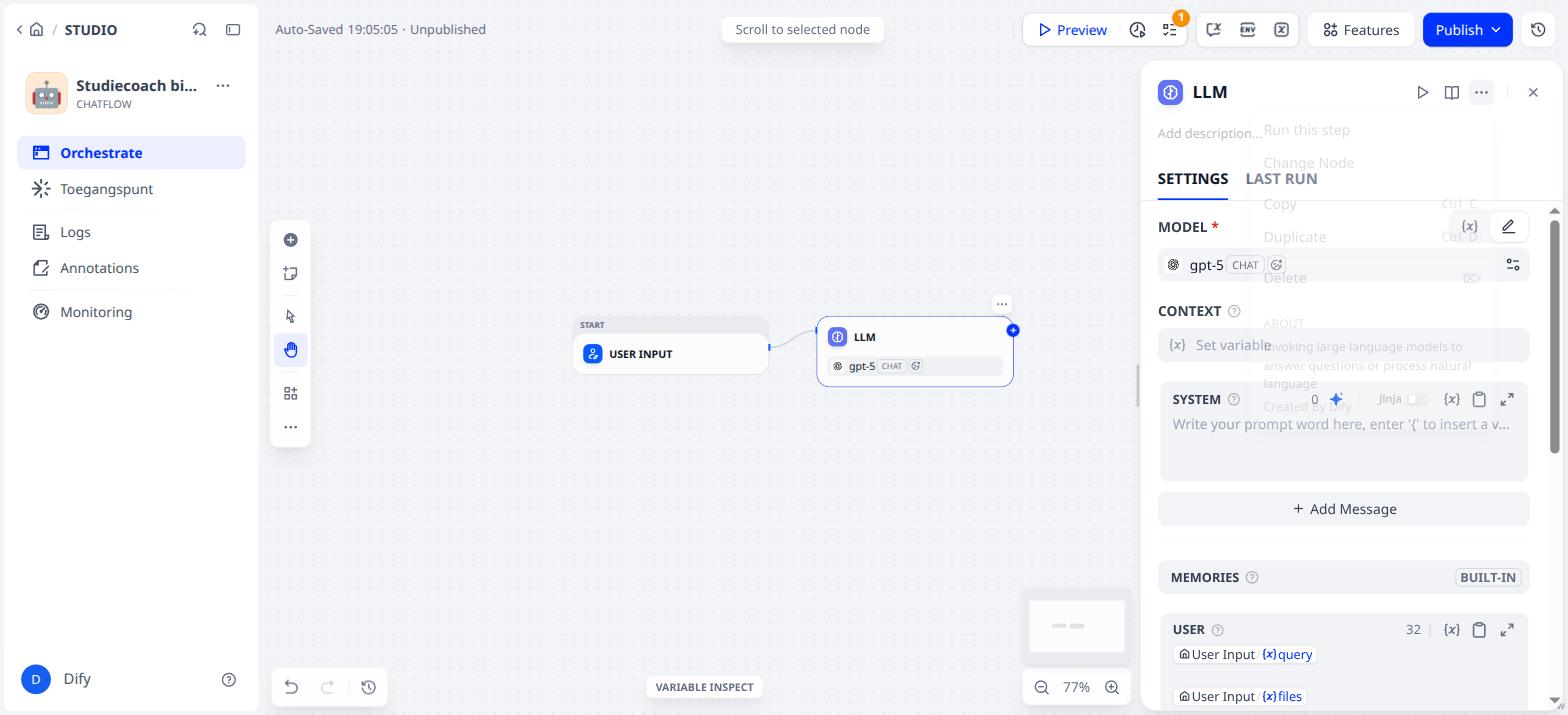1568x715 pixels.
Task: Click the Studiecoach robot app icon
Action: point(47,94)
